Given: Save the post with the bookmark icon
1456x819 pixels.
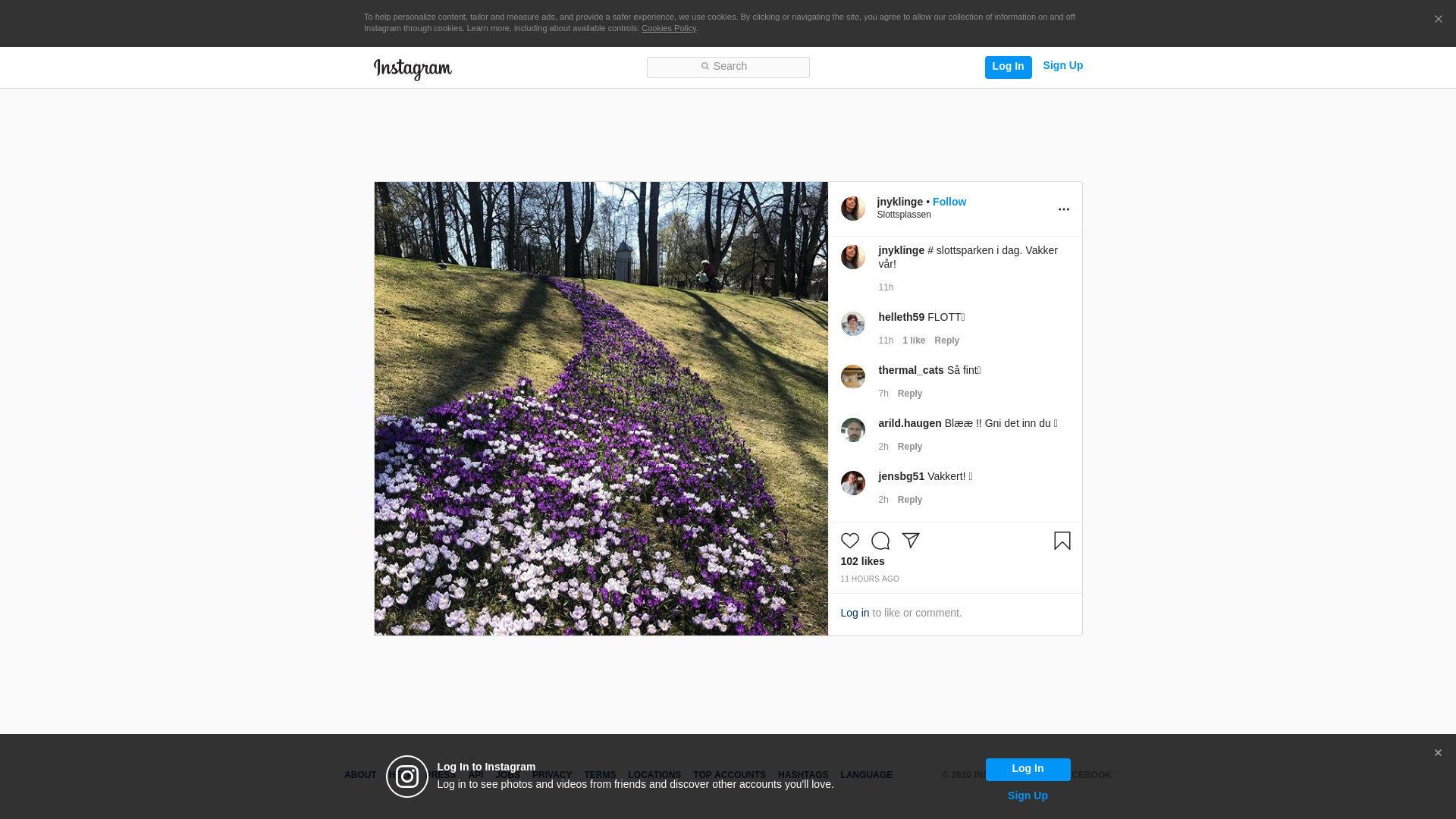Looking at the screenshot, I should [1062, 541].
